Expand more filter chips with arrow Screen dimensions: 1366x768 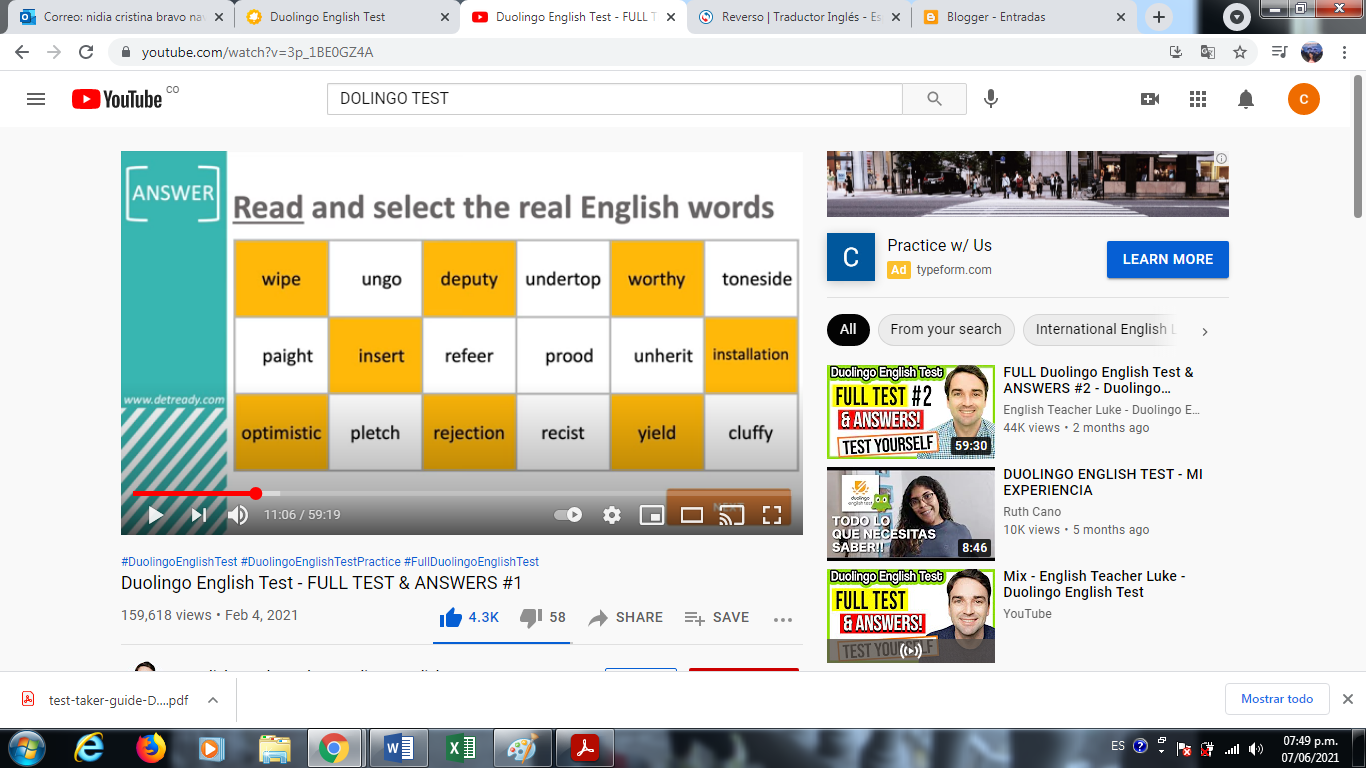[x=1205, y=330]
